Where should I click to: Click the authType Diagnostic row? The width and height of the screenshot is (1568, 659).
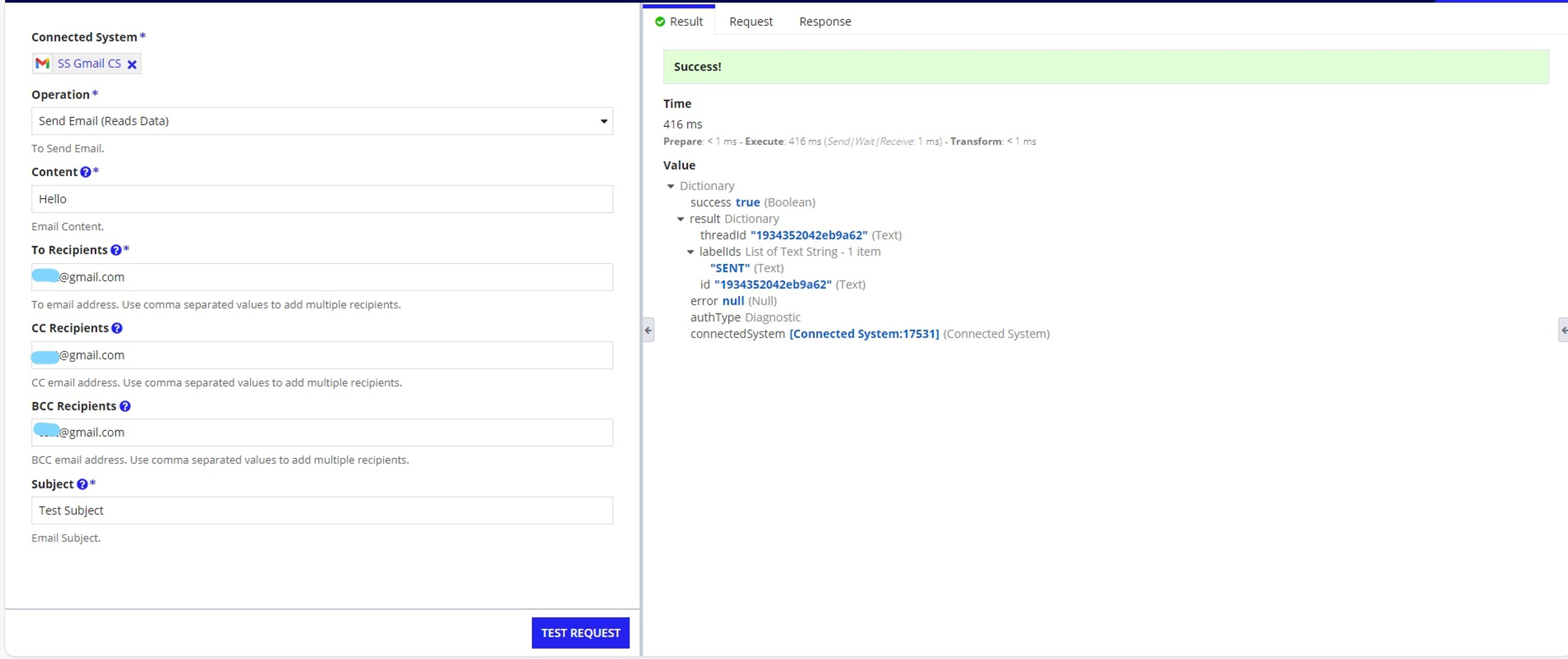click(745, 317)
